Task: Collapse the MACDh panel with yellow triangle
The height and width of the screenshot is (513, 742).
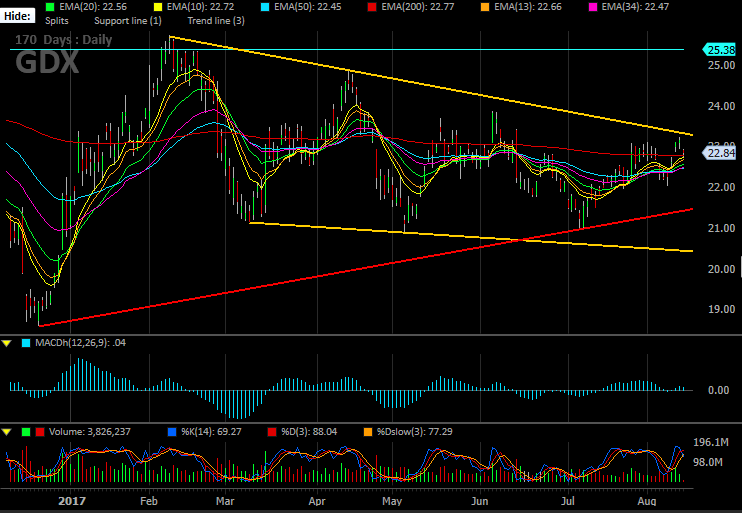Action: tap(7, 343)
